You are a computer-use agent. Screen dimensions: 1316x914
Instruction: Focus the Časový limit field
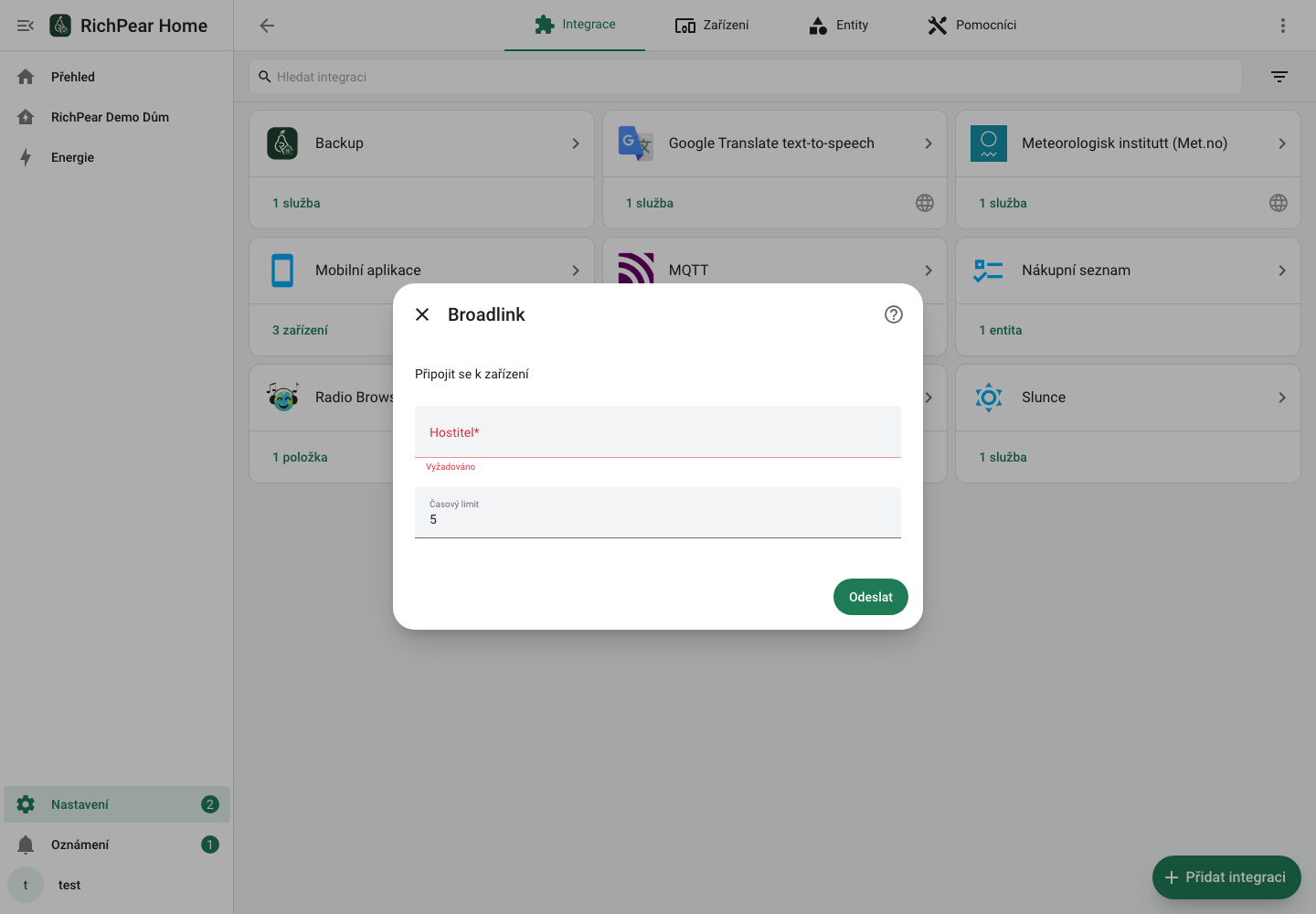[658, 512]
